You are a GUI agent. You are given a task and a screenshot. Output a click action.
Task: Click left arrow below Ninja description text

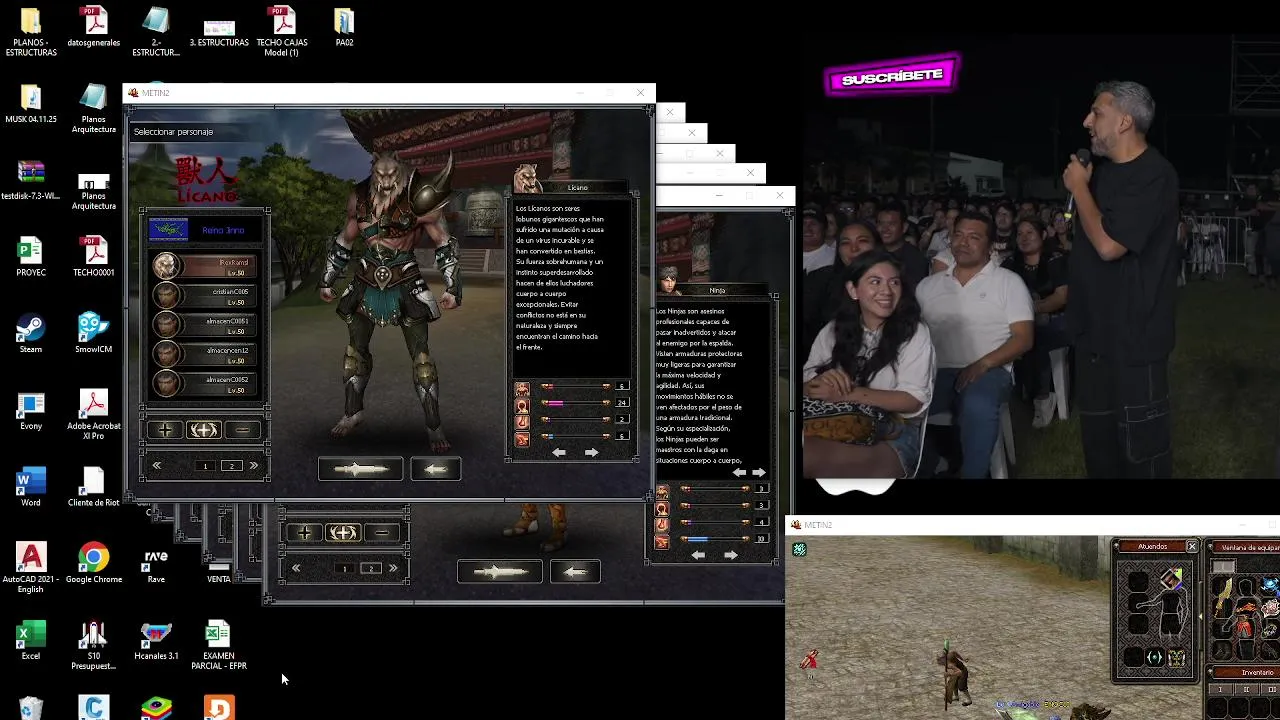(739, 472)
